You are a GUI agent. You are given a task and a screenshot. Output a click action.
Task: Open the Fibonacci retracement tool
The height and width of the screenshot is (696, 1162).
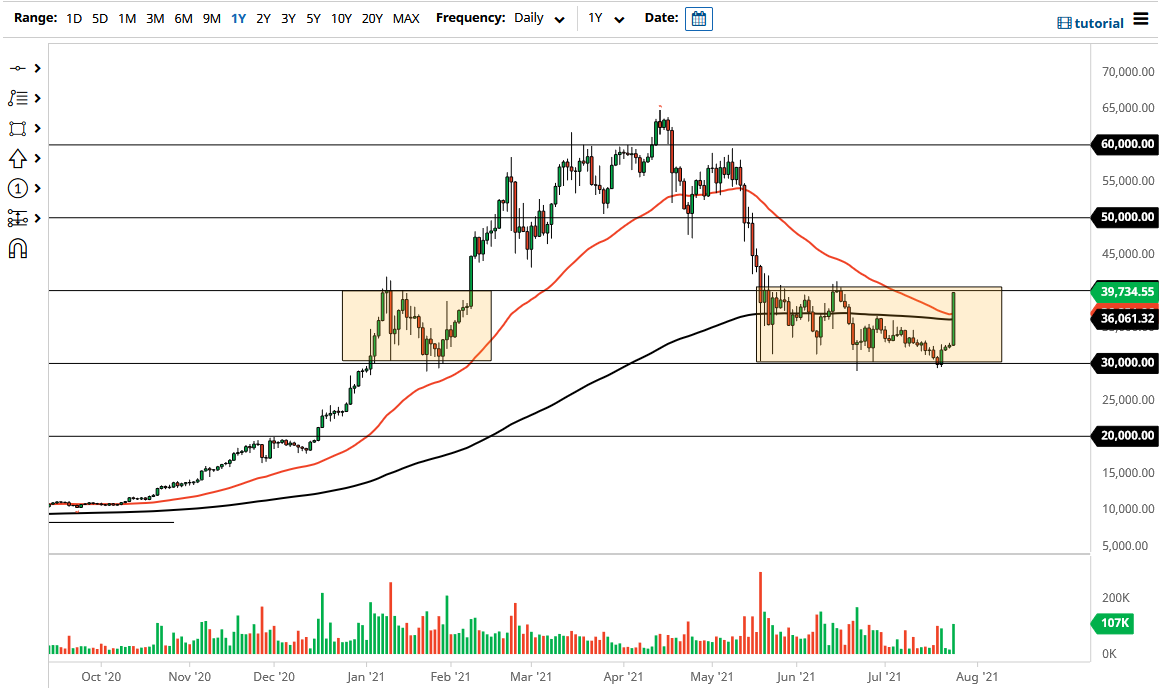click(x=16, y=98)
